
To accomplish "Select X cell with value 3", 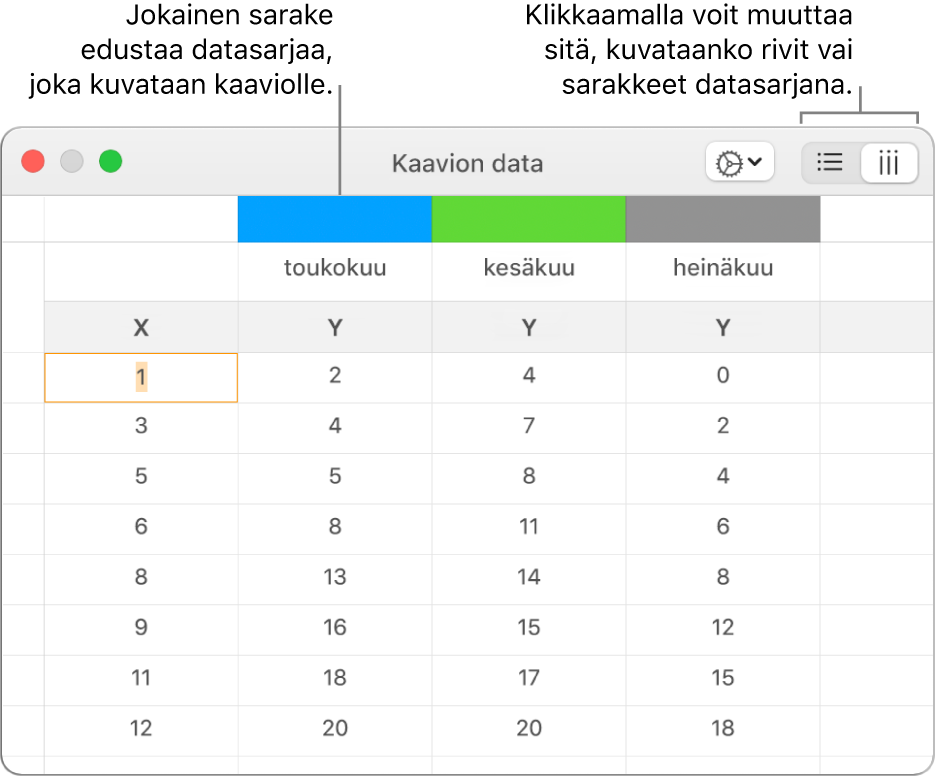I will (141, 428).
